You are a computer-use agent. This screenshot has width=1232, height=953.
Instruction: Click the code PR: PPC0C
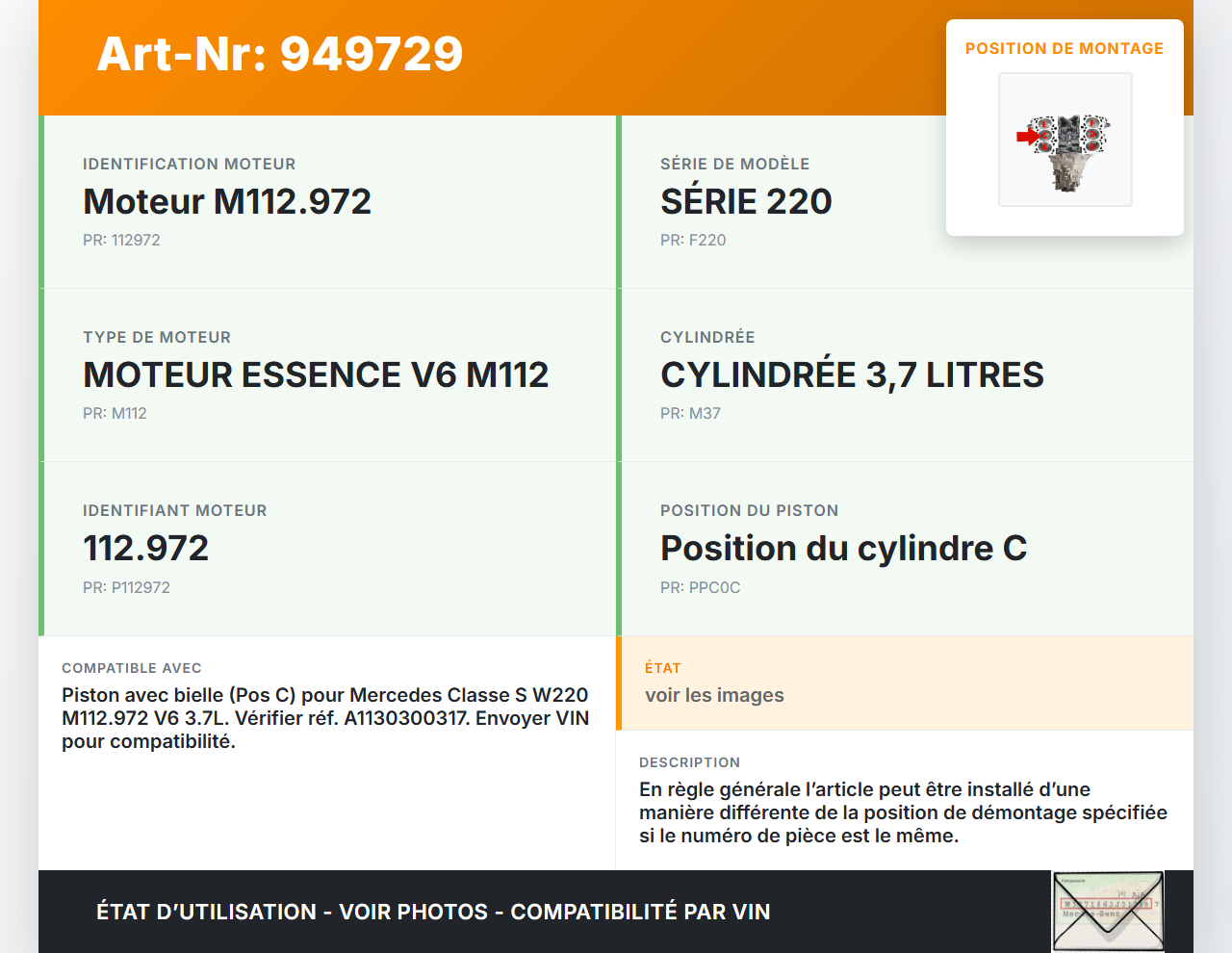point(701,587)
